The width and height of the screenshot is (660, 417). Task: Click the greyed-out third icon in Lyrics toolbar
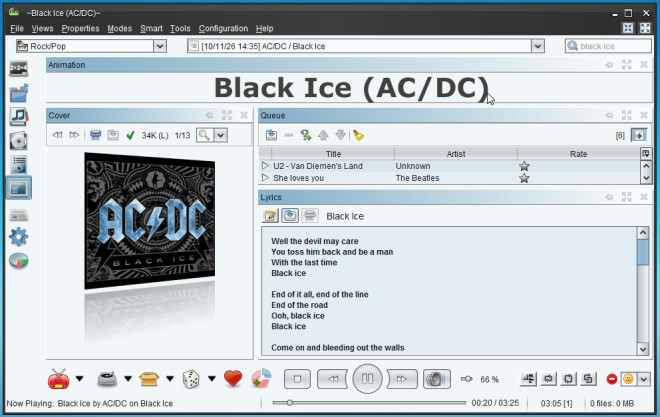click(310, 216)
